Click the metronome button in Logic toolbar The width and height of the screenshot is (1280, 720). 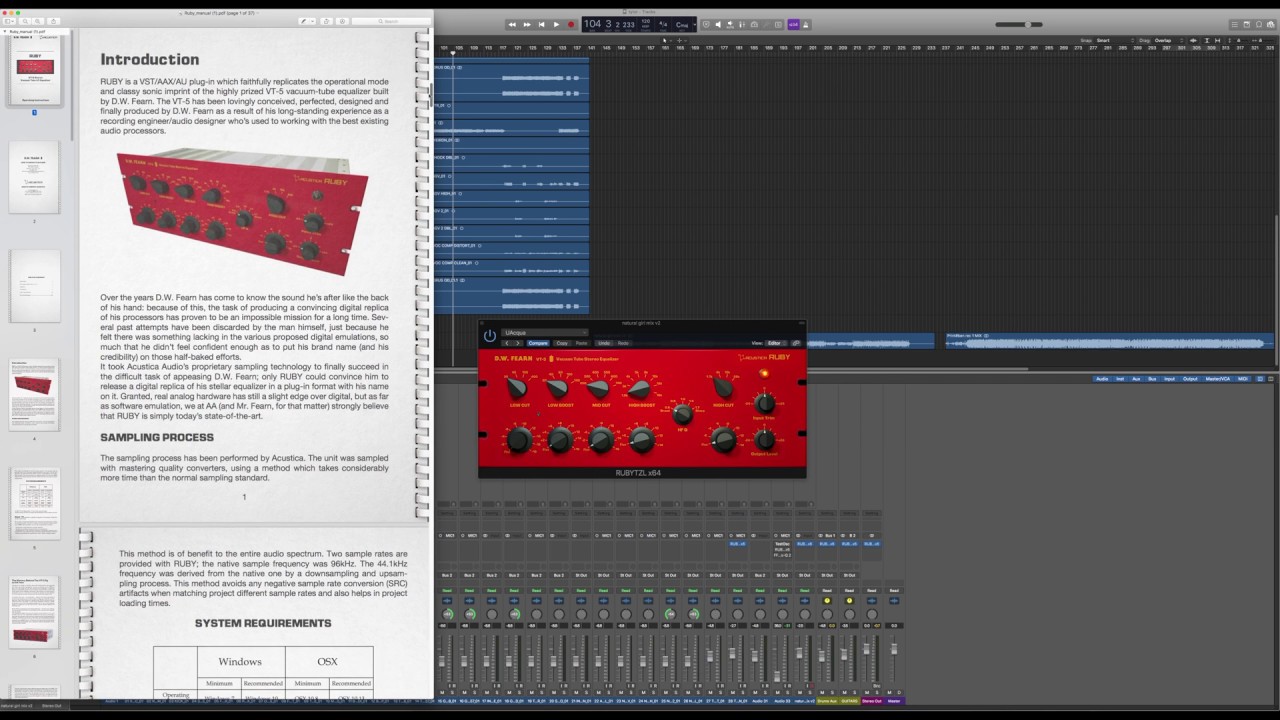pyautogui.click(x=805, y=24)
